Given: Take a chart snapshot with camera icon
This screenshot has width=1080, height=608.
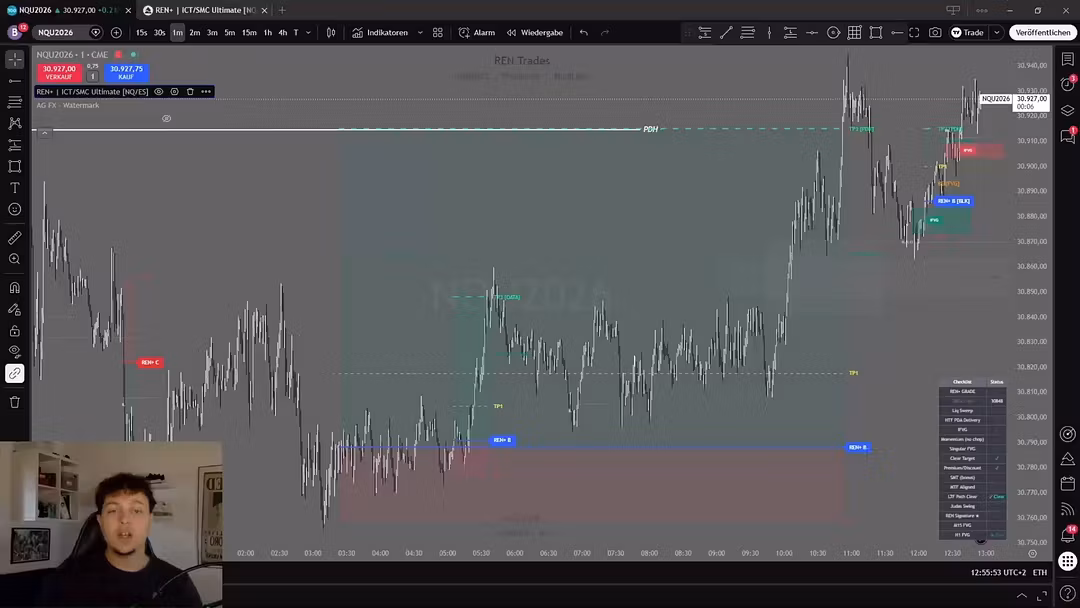Looking at the screenshot, I should coord(935,32).
